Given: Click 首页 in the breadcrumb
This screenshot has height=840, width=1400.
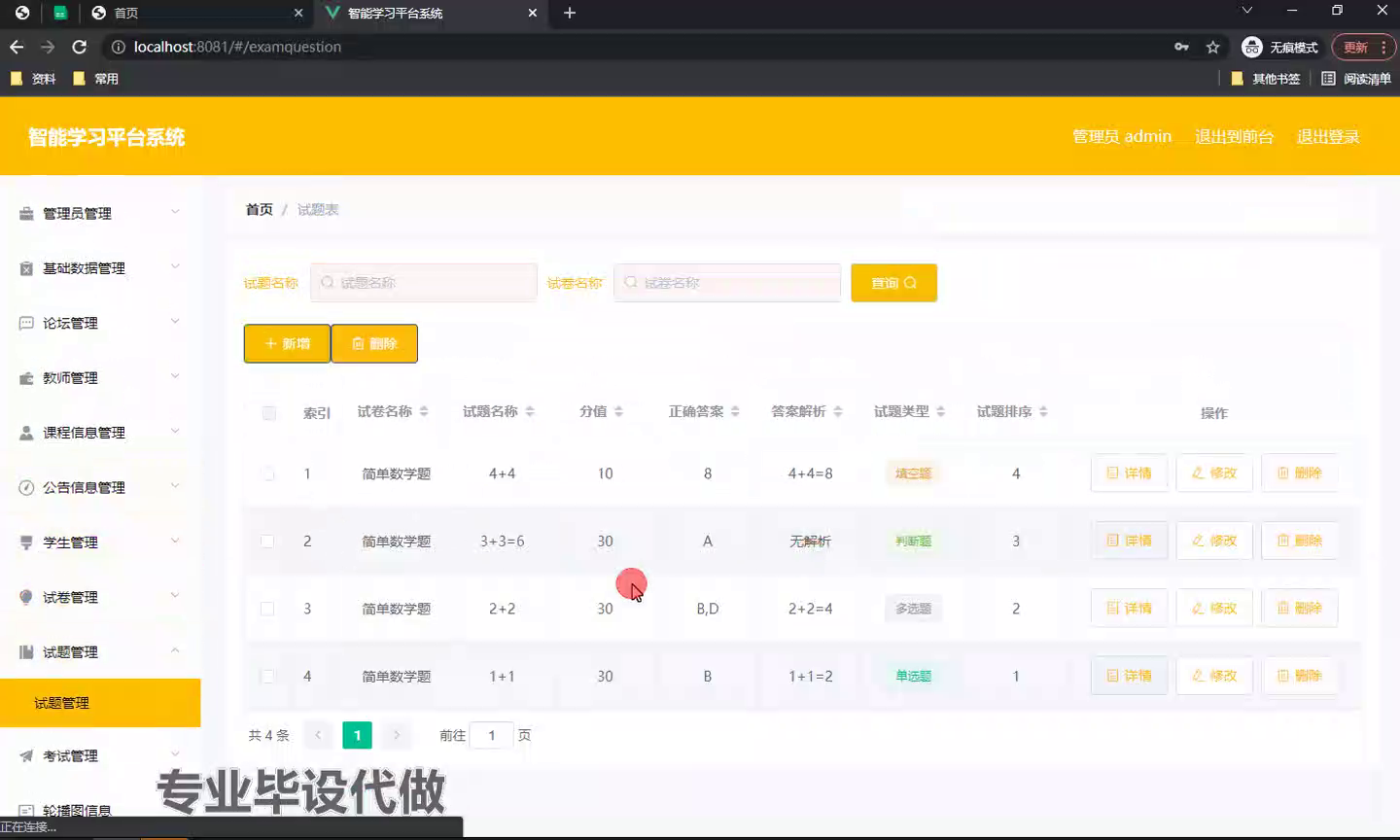Looking at the screenshot, I should [x=260, y=210].
